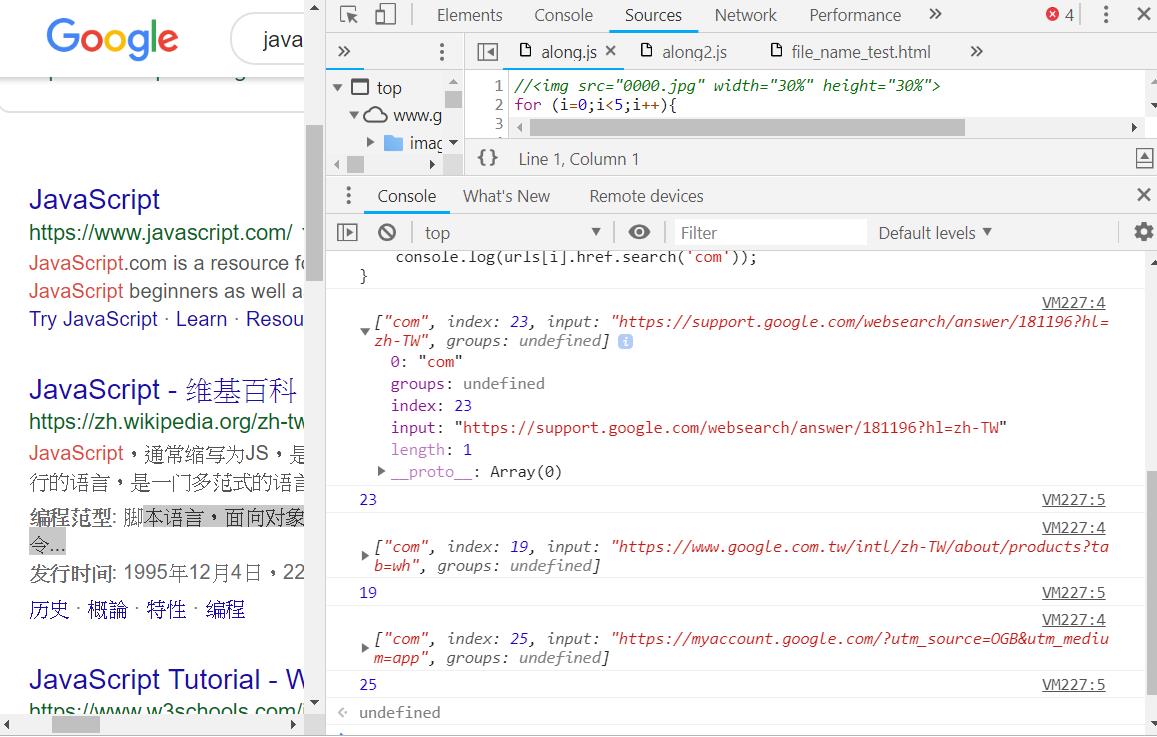Click the 'index: 23' property row

(431, 406)
